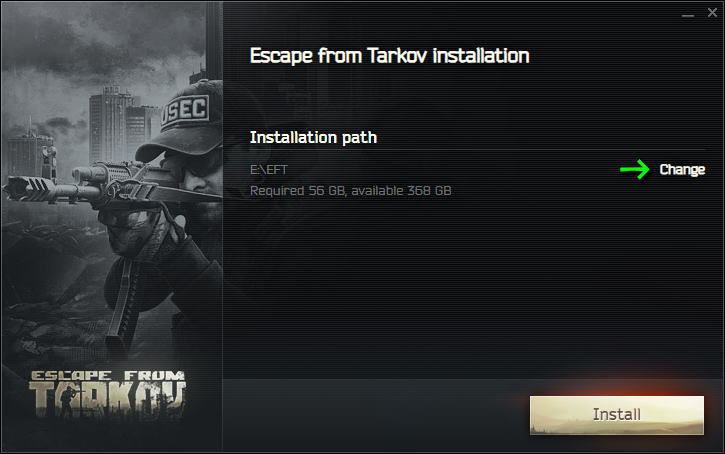Click the USEC patch on the cap
The image size is (725, 454).
[184, 111]
